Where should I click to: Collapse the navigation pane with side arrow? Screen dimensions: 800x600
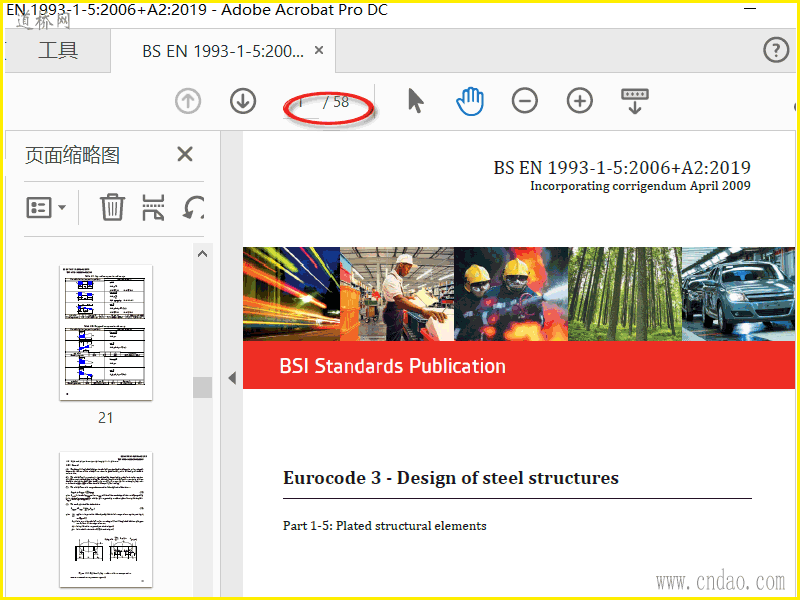(232, 378)
